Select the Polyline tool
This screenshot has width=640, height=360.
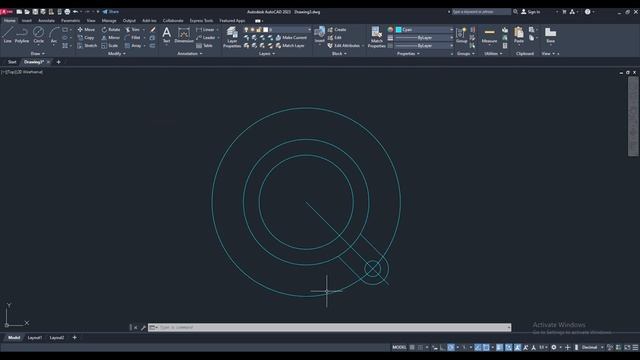pyautogui.click(x=22, y=35)
